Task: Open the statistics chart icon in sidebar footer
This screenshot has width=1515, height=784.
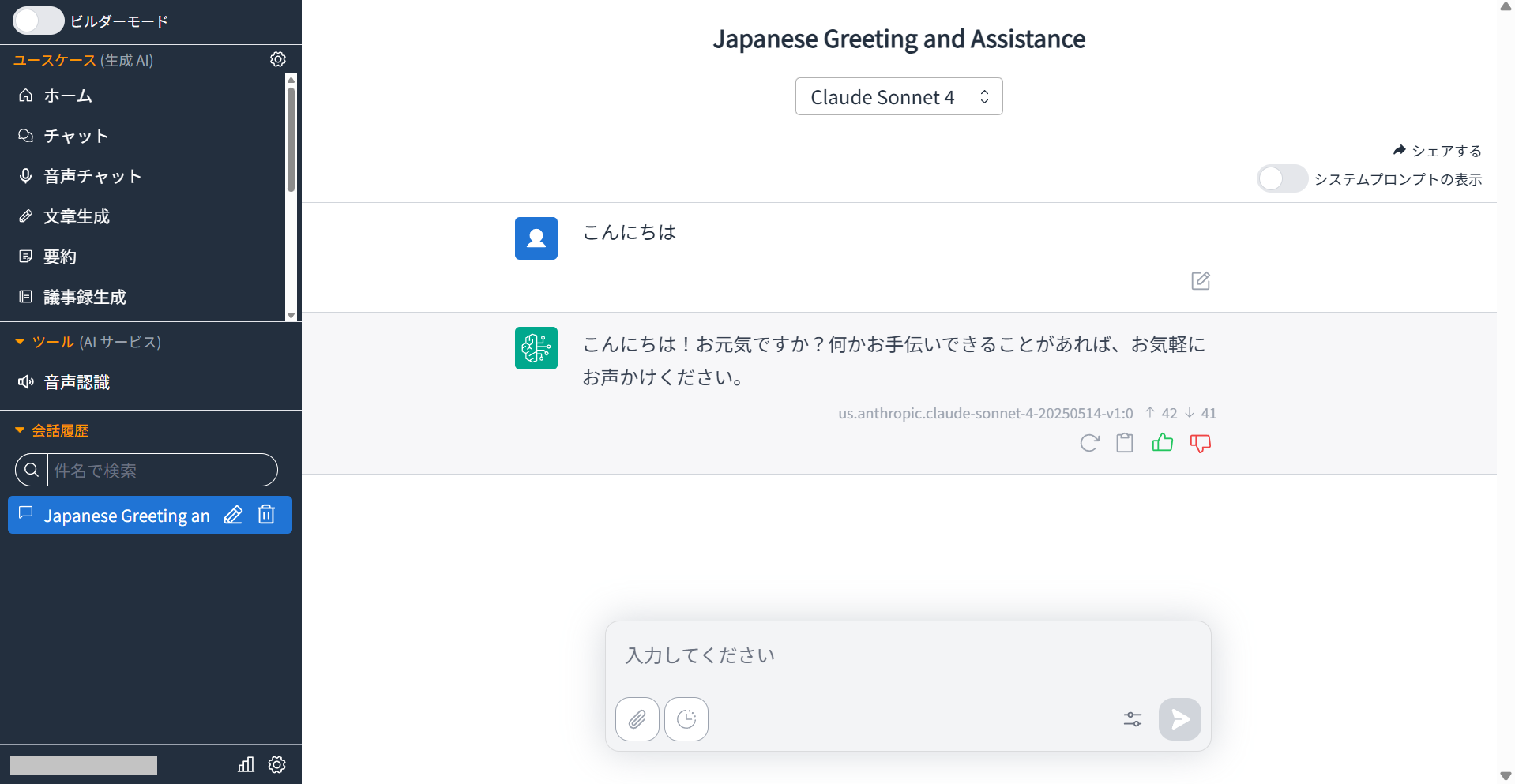Action: point(246,764)
